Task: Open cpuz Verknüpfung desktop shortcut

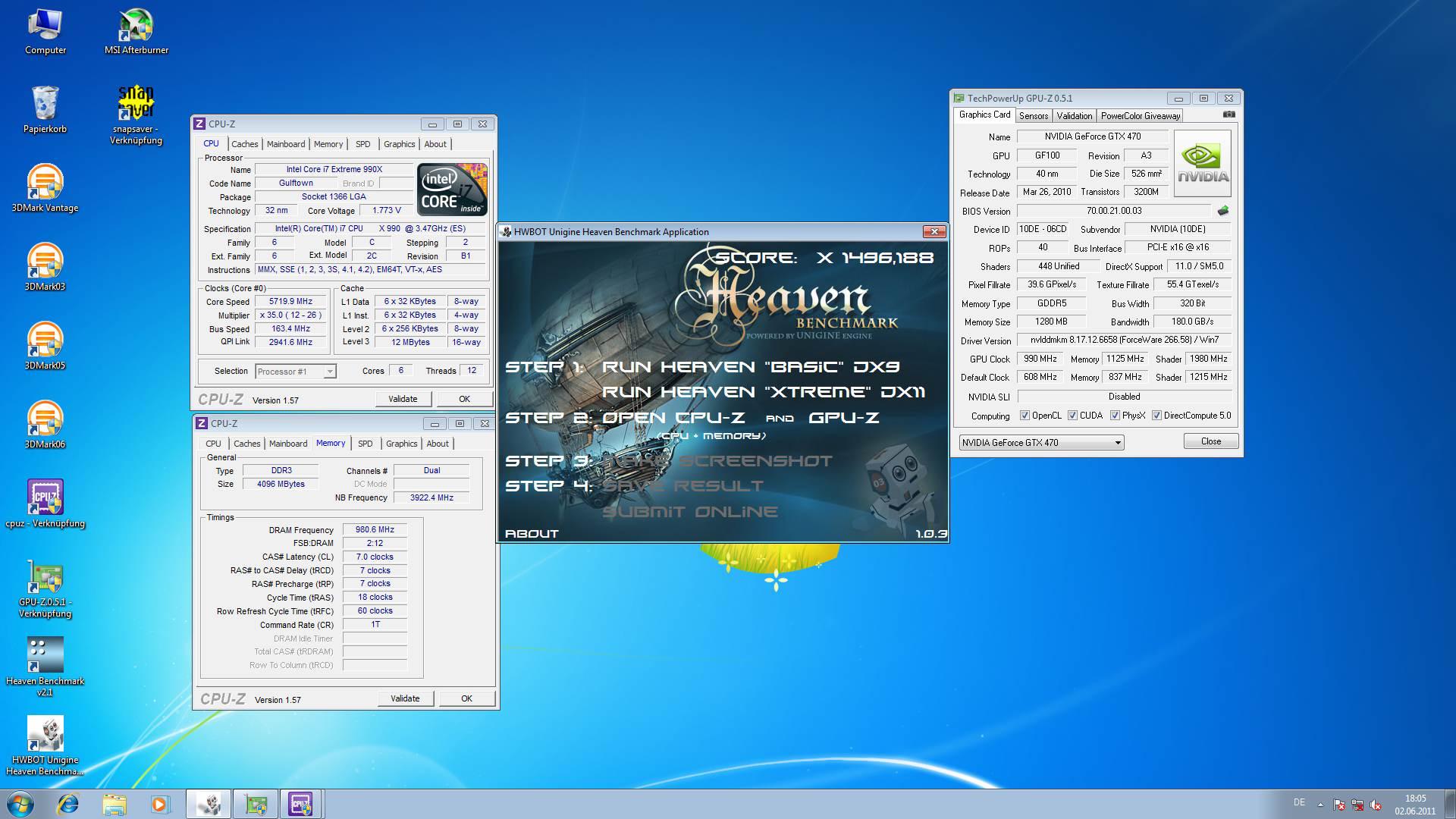Action: pyautogui.click(x=45, y=504)
